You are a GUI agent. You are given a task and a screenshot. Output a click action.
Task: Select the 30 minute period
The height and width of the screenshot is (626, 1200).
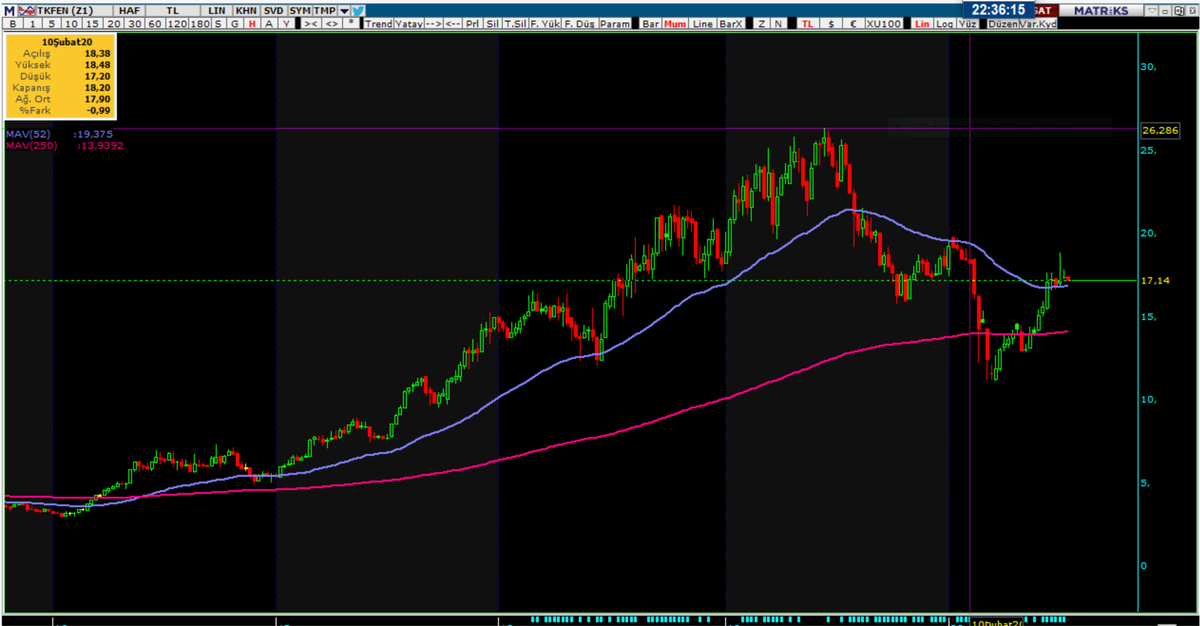(135, 24)
